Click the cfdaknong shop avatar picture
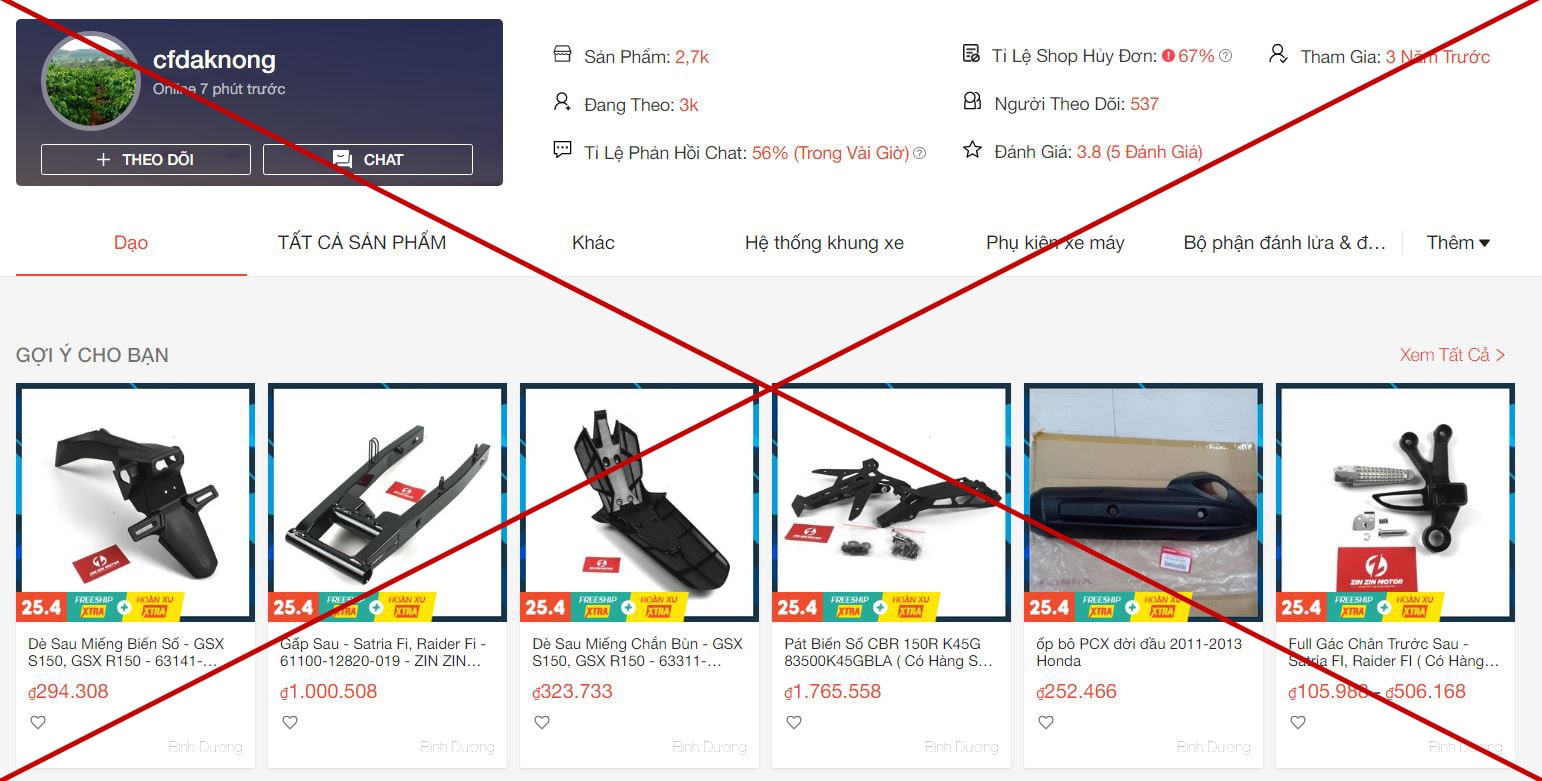Image resolution: width=1542 pixels, height=781 pixels. pos(90,83)
